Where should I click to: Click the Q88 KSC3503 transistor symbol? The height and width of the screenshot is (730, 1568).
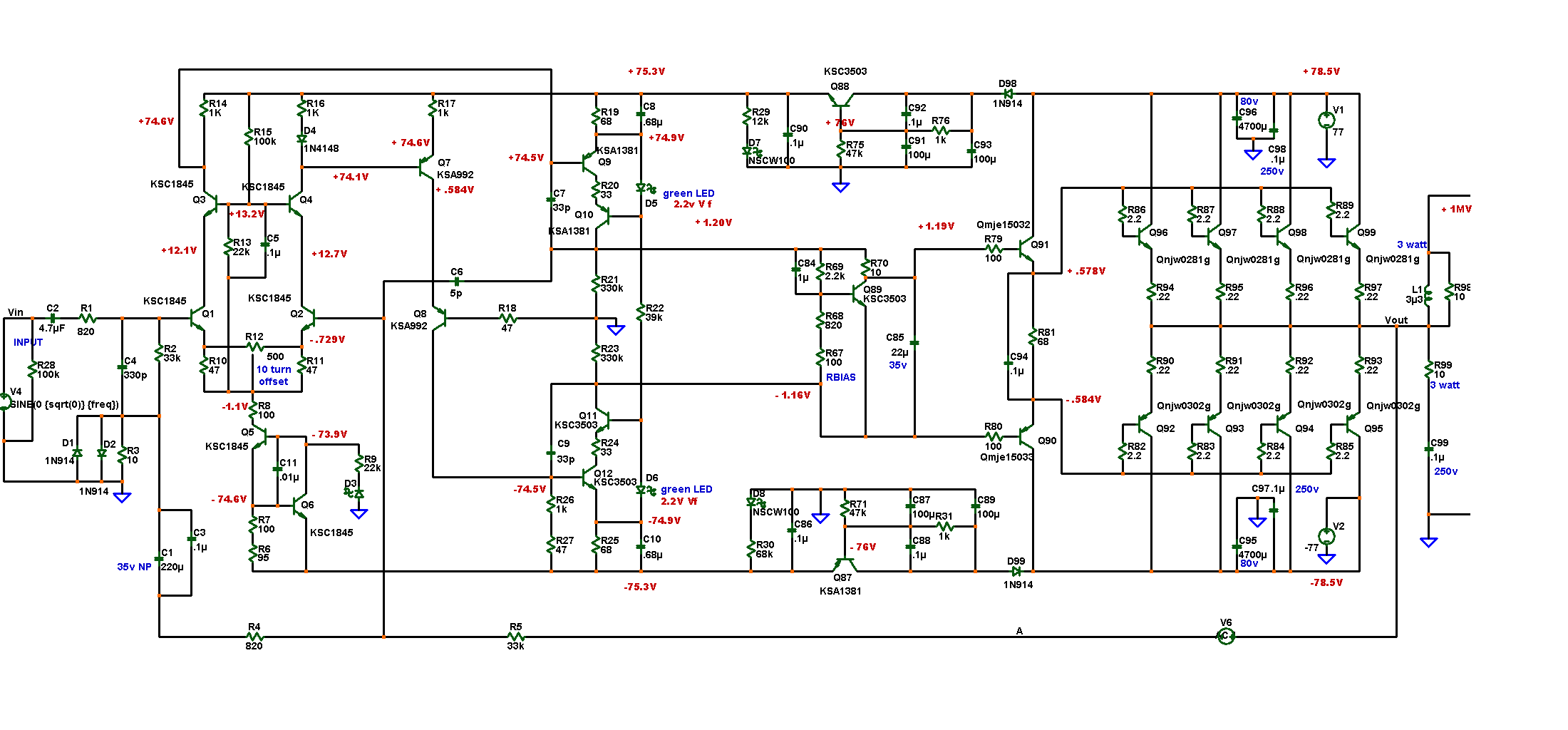pyautogui.click(x=841, y=100)
